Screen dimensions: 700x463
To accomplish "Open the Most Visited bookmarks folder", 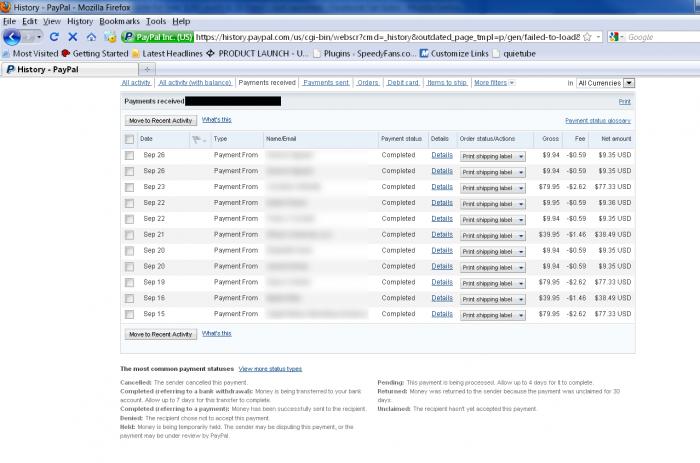I will tap(30, 54).
